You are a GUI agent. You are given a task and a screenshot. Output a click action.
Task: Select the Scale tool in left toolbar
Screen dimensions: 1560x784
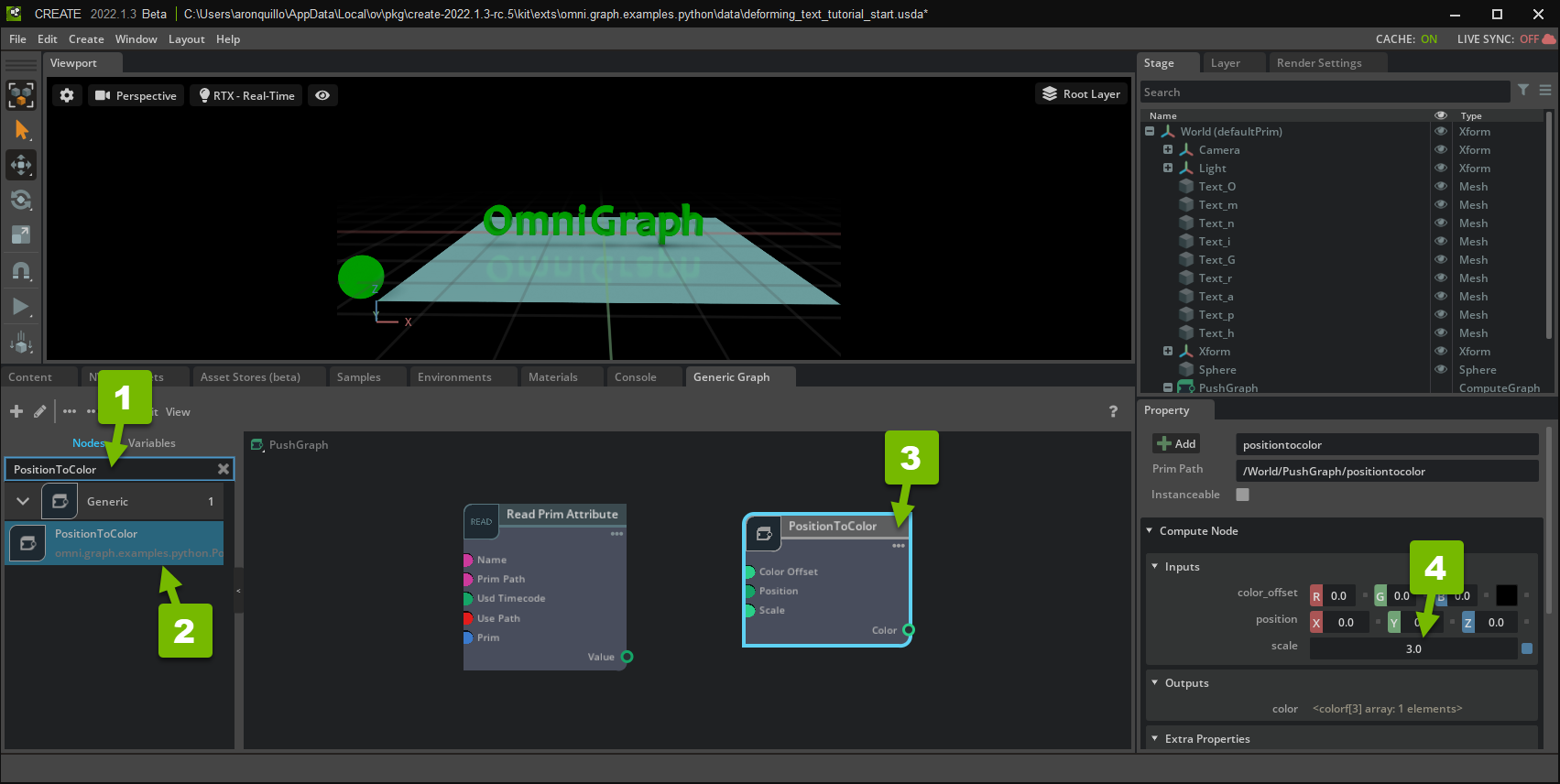[x=21, y=235]
